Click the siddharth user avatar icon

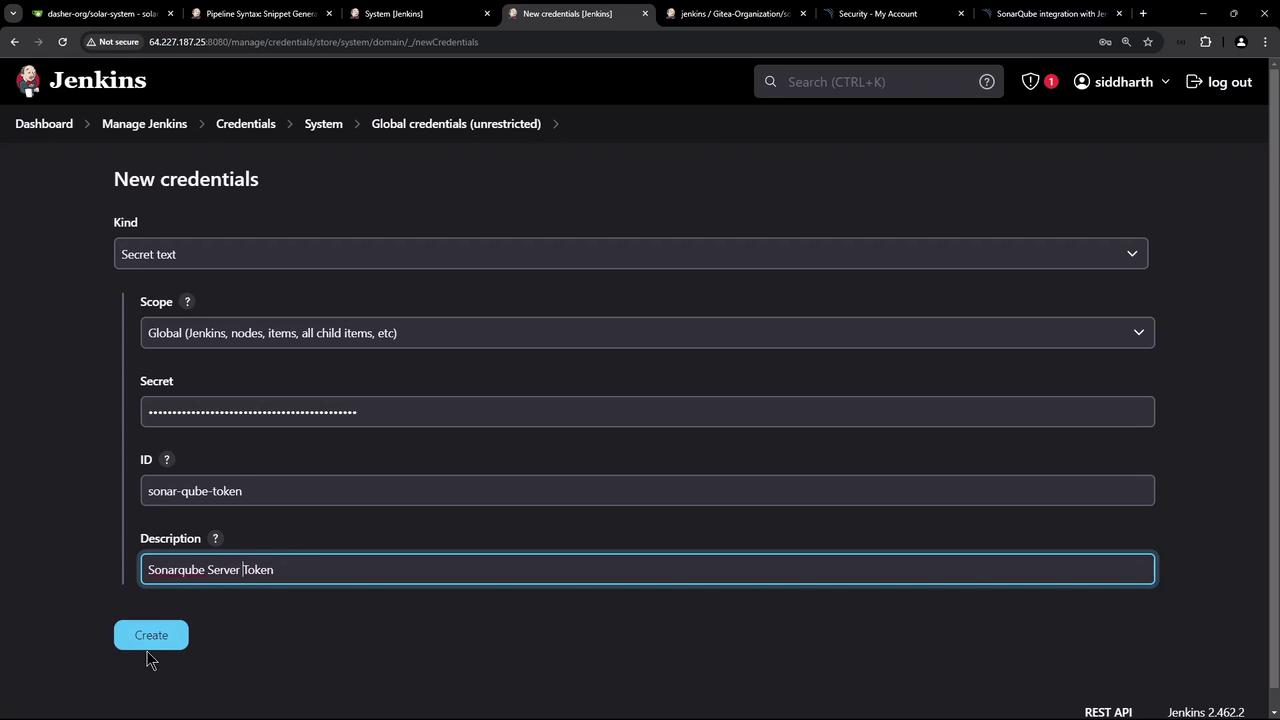1082,82
